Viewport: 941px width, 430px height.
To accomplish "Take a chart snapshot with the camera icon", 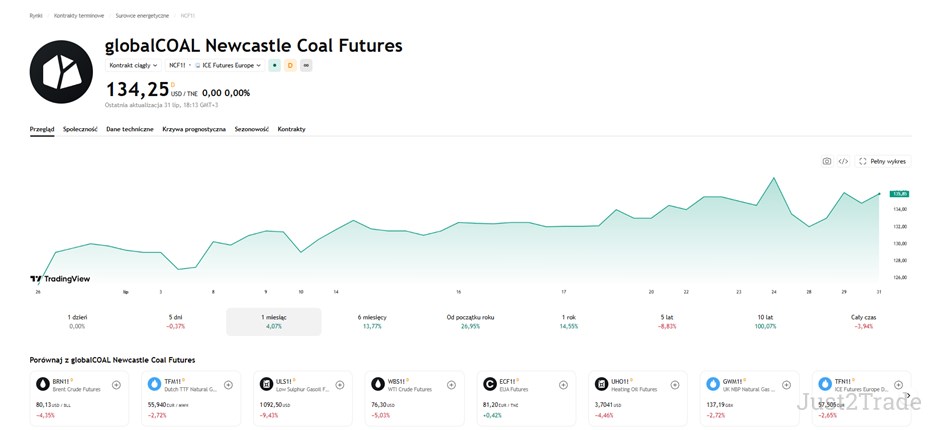I will click(826, 161).
